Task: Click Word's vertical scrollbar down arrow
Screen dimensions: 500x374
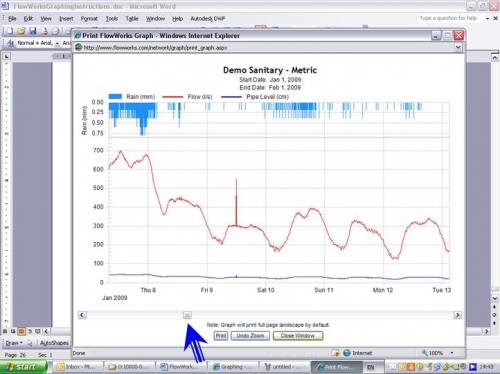Action: (x=495, y=298)
